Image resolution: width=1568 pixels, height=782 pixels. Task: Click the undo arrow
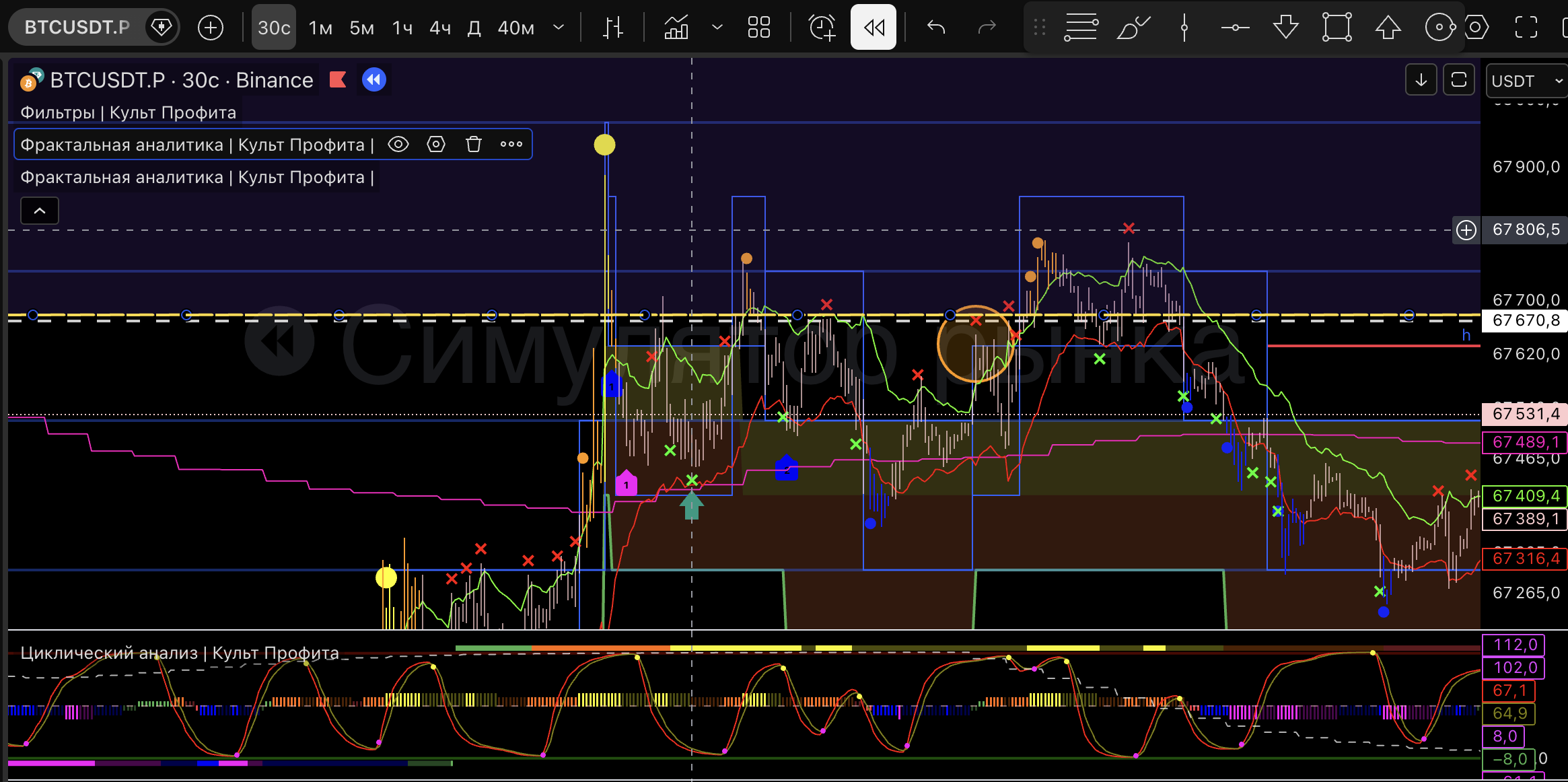(936, 28)
